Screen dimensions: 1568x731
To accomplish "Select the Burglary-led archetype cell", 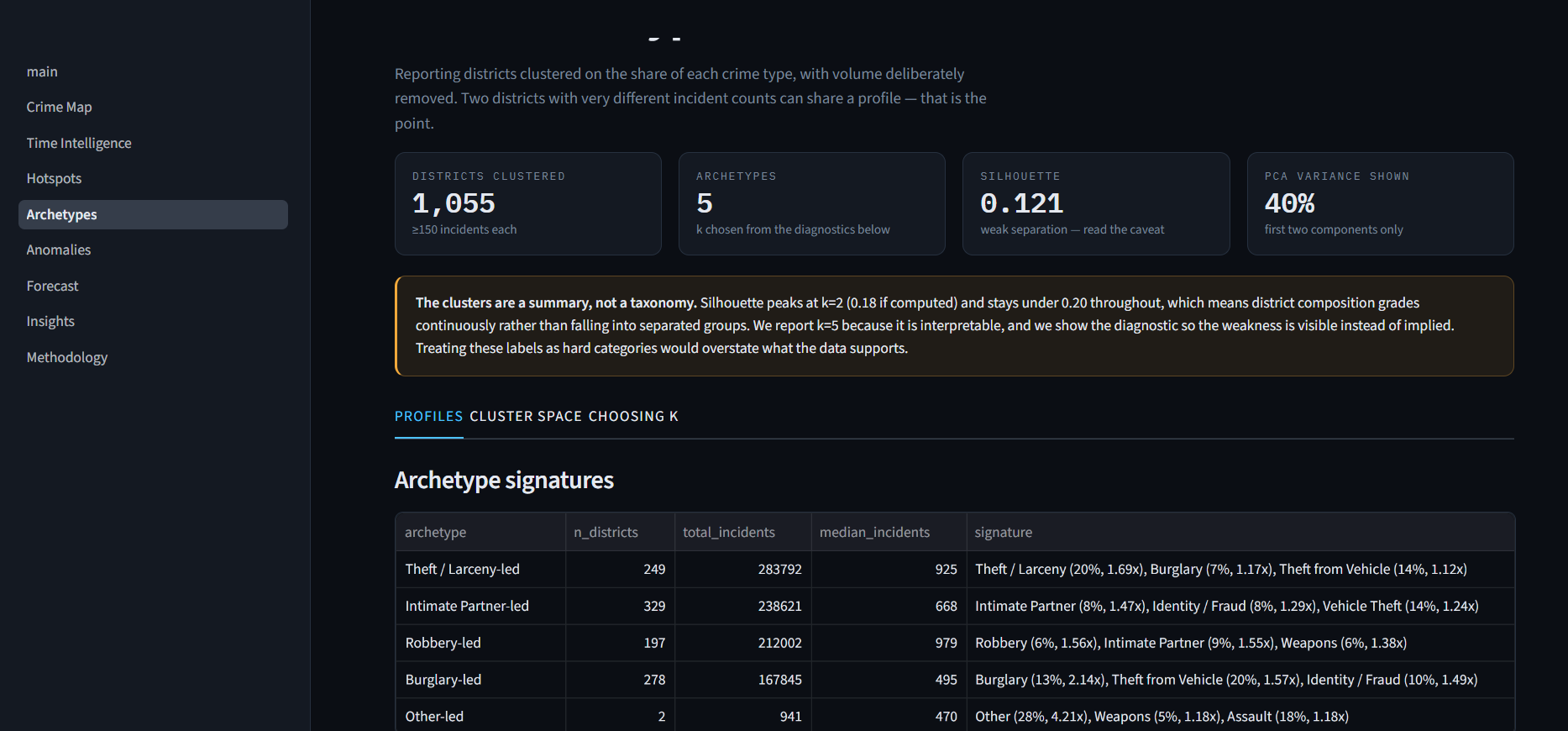I will pyautogui.click(x=480, y=680).
